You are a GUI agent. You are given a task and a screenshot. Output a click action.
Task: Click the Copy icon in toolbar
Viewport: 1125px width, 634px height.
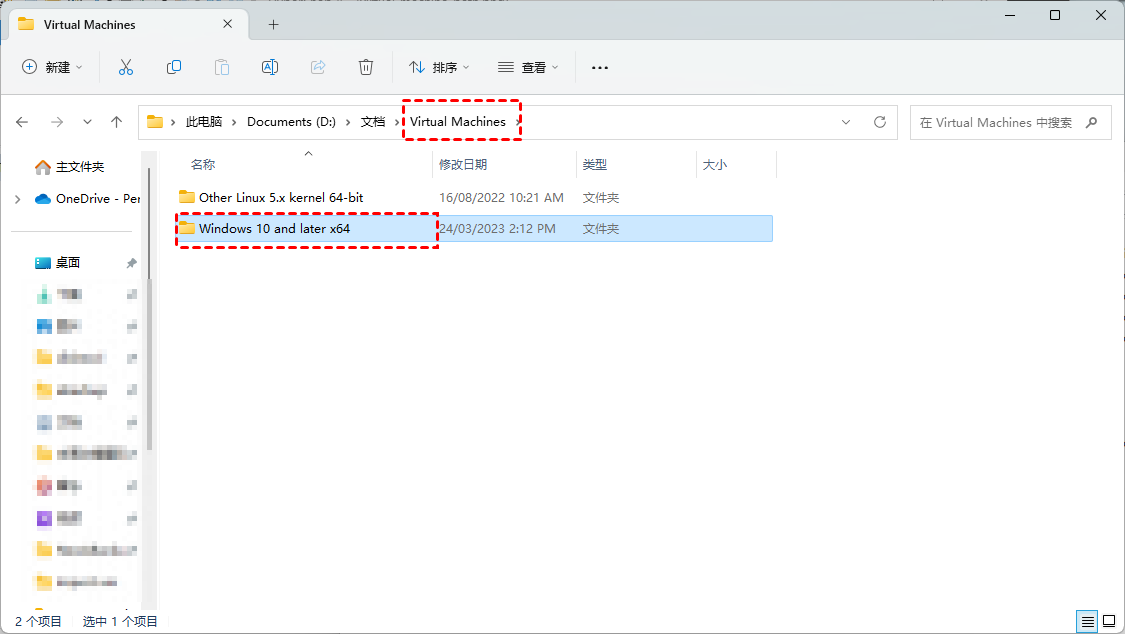pyautogui.click(x=174, y=67)
